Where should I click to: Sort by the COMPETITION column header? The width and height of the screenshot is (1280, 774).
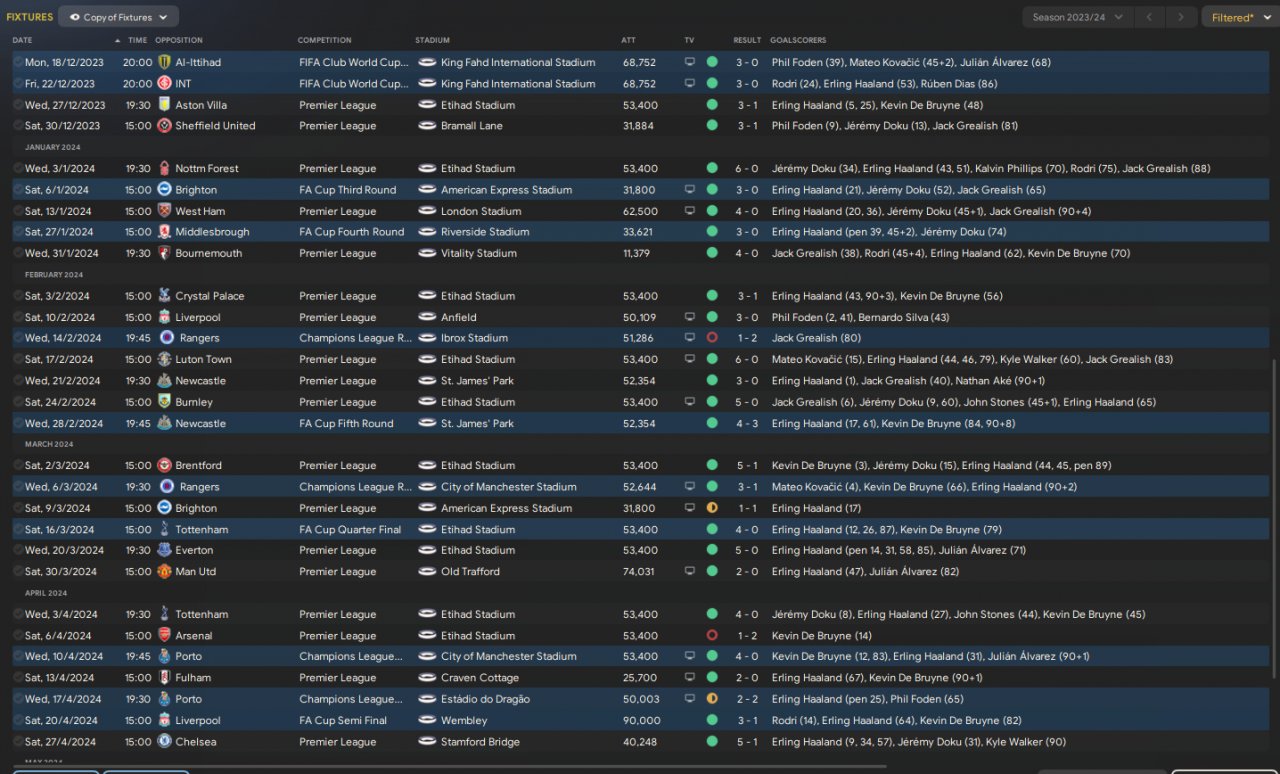325,40
